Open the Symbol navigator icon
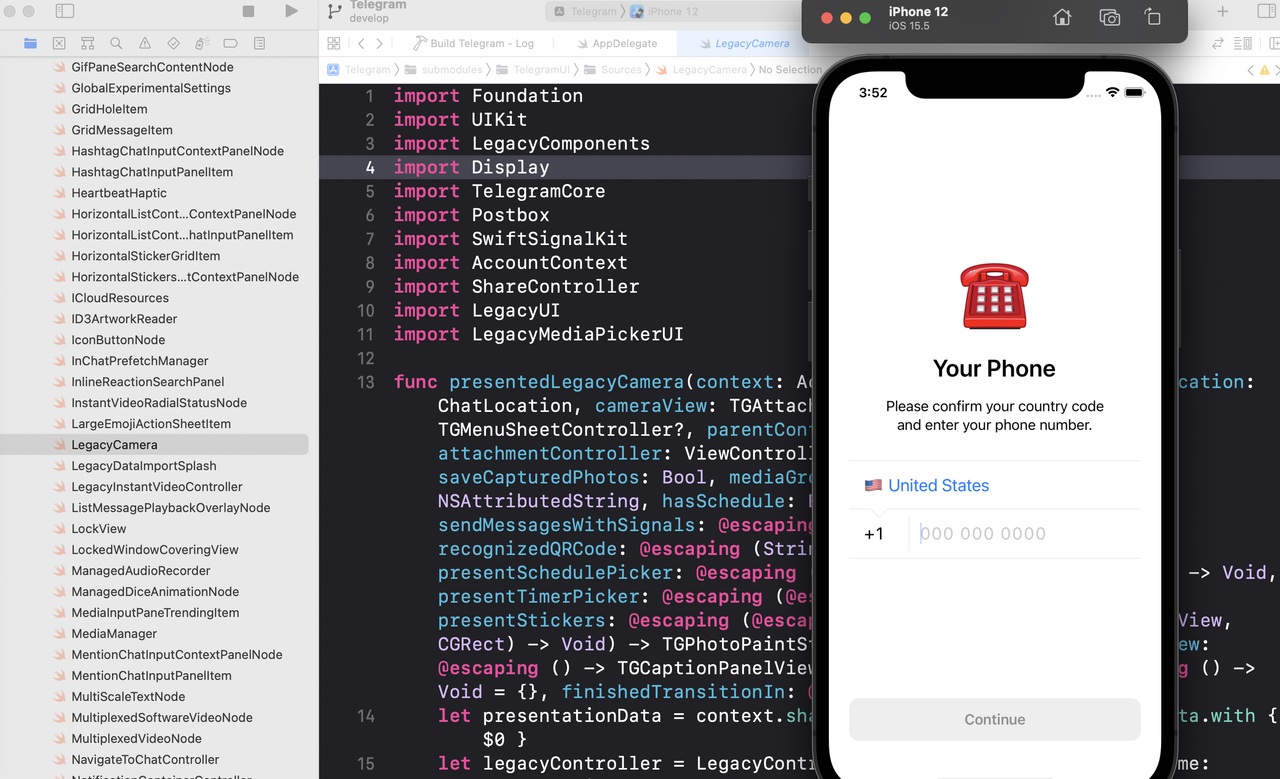The height and width of the screenshot is (779, 1280). pos(88,43)
